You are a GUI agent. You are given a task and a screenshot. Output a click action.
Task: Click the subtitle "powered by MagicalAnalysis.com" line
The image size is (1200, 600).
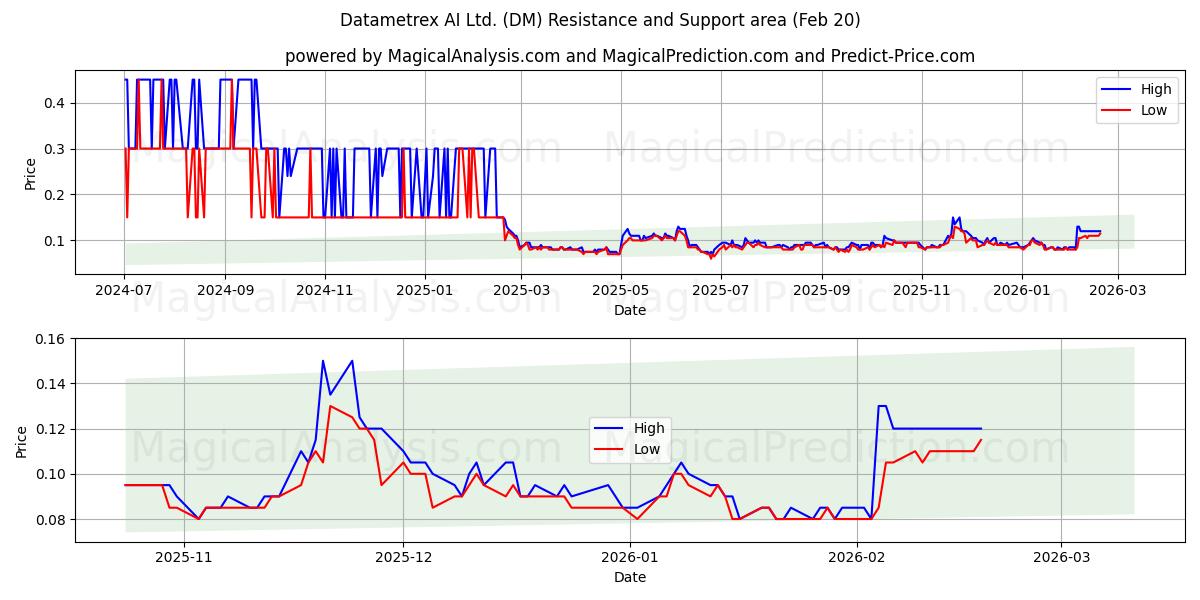(630, 56)
